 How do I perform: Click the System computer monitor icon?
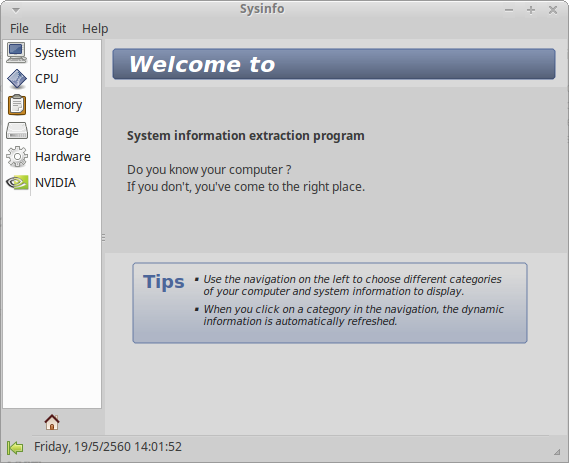pos(17,53)
